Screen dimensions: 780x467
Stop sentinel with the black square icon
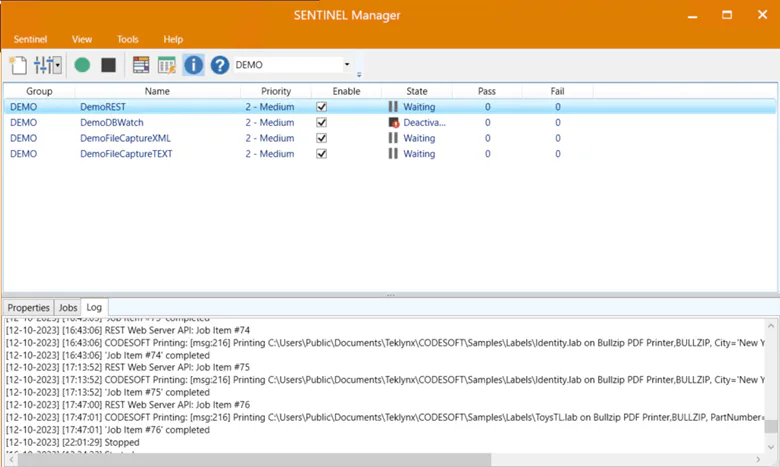(x=108, y=65)
